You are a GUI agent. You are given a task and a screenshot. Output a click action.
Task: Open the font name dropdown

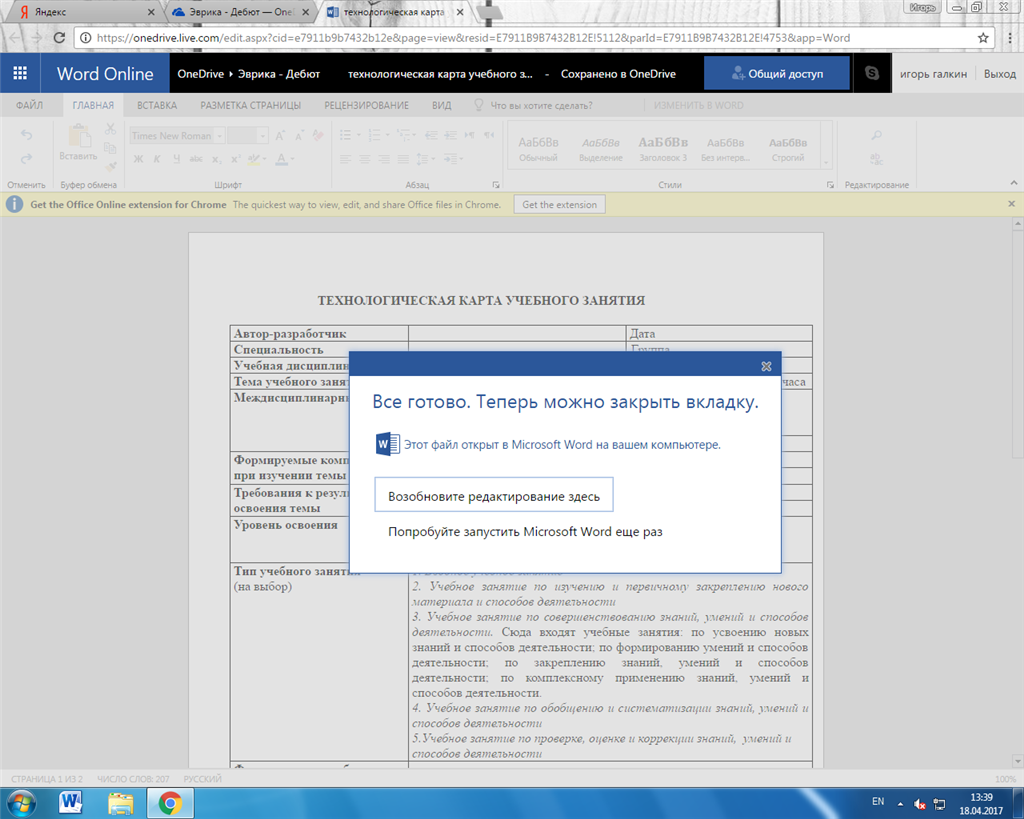pos(220,136)
